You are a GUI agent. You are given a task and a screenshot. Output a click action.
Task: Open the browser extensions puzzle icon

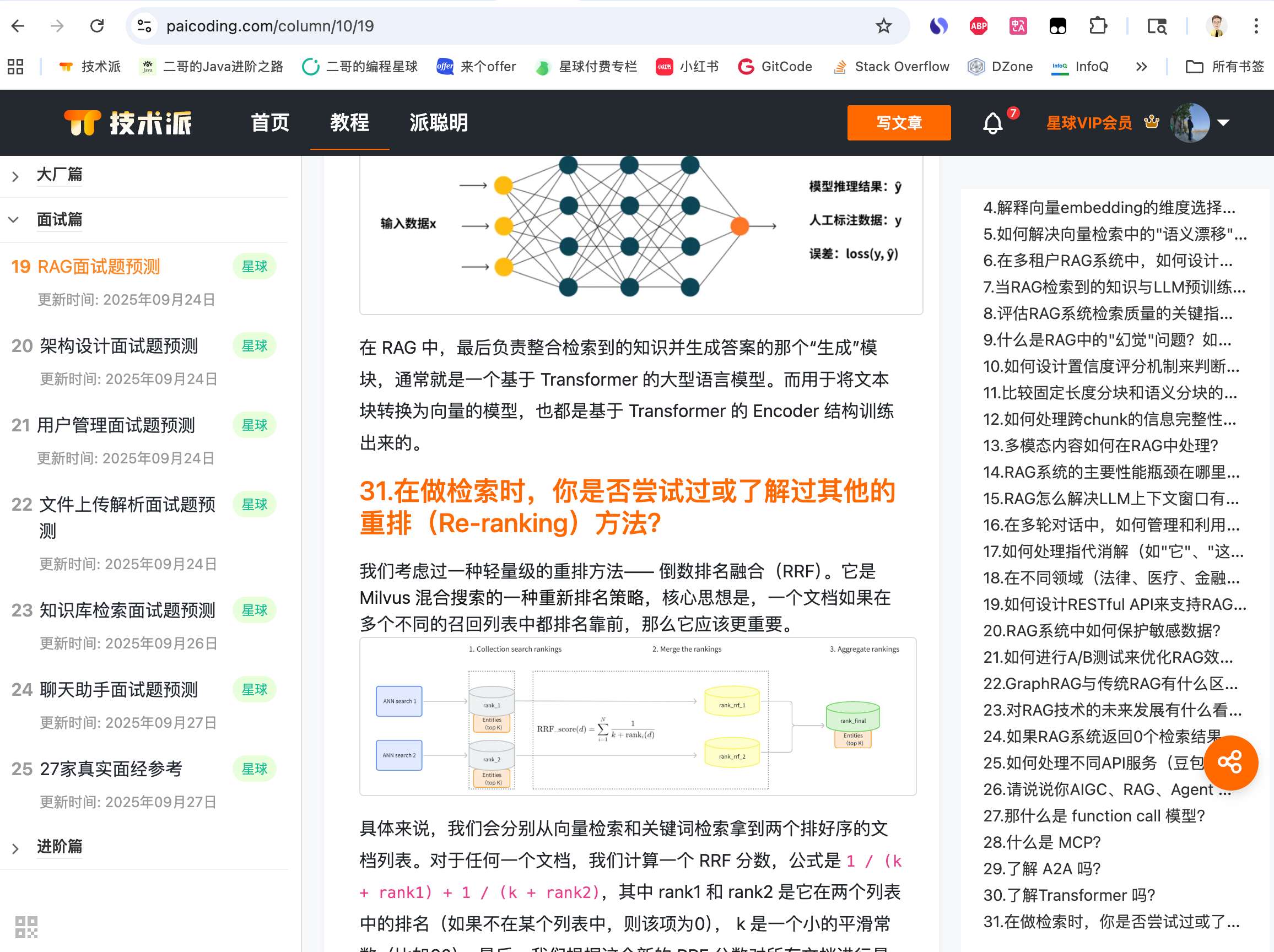tap(1098, 26)
